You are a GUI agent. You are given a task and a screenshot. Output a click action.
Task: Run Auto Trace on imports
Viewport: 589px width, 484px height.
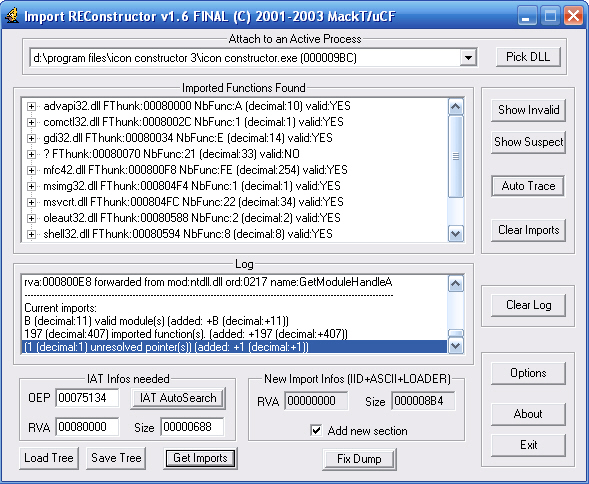[528, 186]
